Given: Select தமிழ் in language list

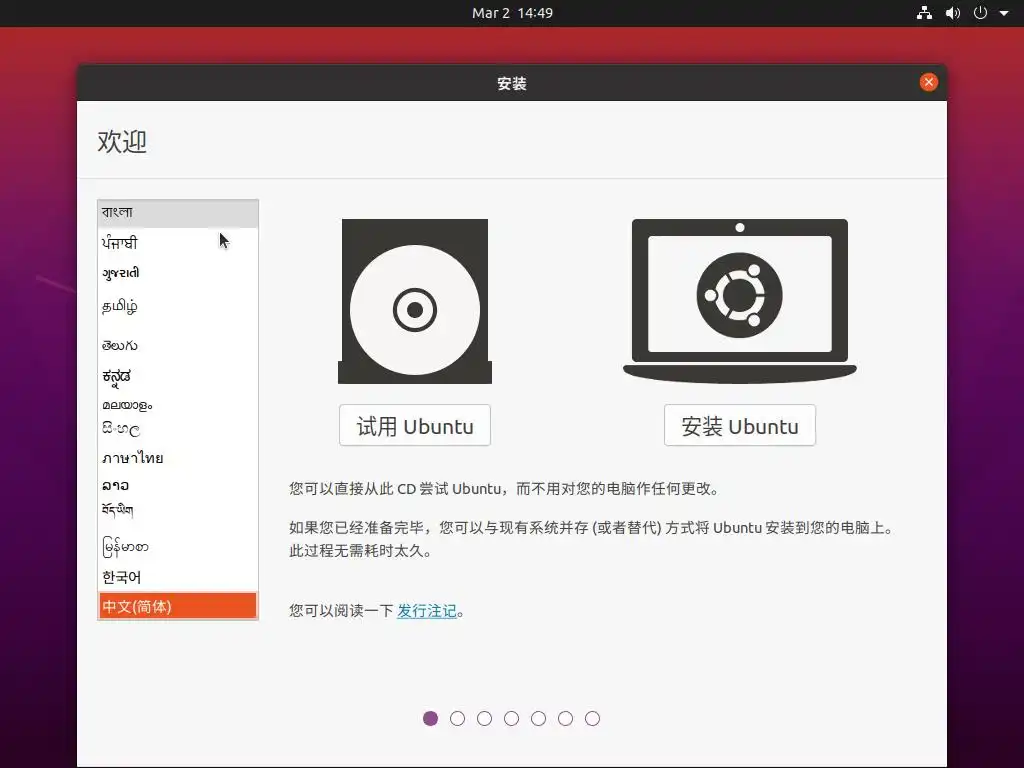Looking at the screenshot, I should (178, 306).
